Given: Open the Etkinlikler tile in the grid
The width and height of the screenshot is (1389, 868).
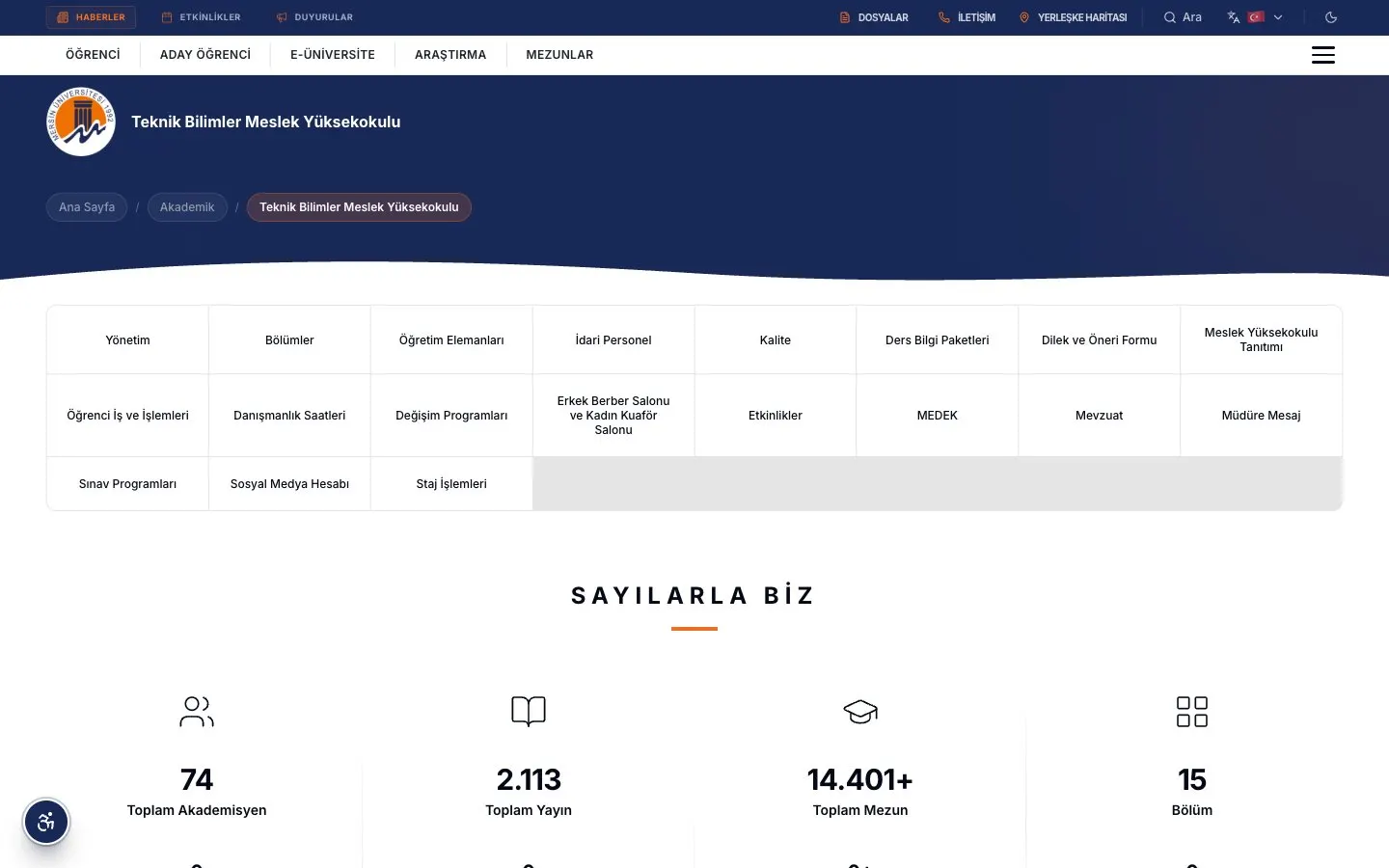Looking at the screenshot, I should tap(776, 416).
